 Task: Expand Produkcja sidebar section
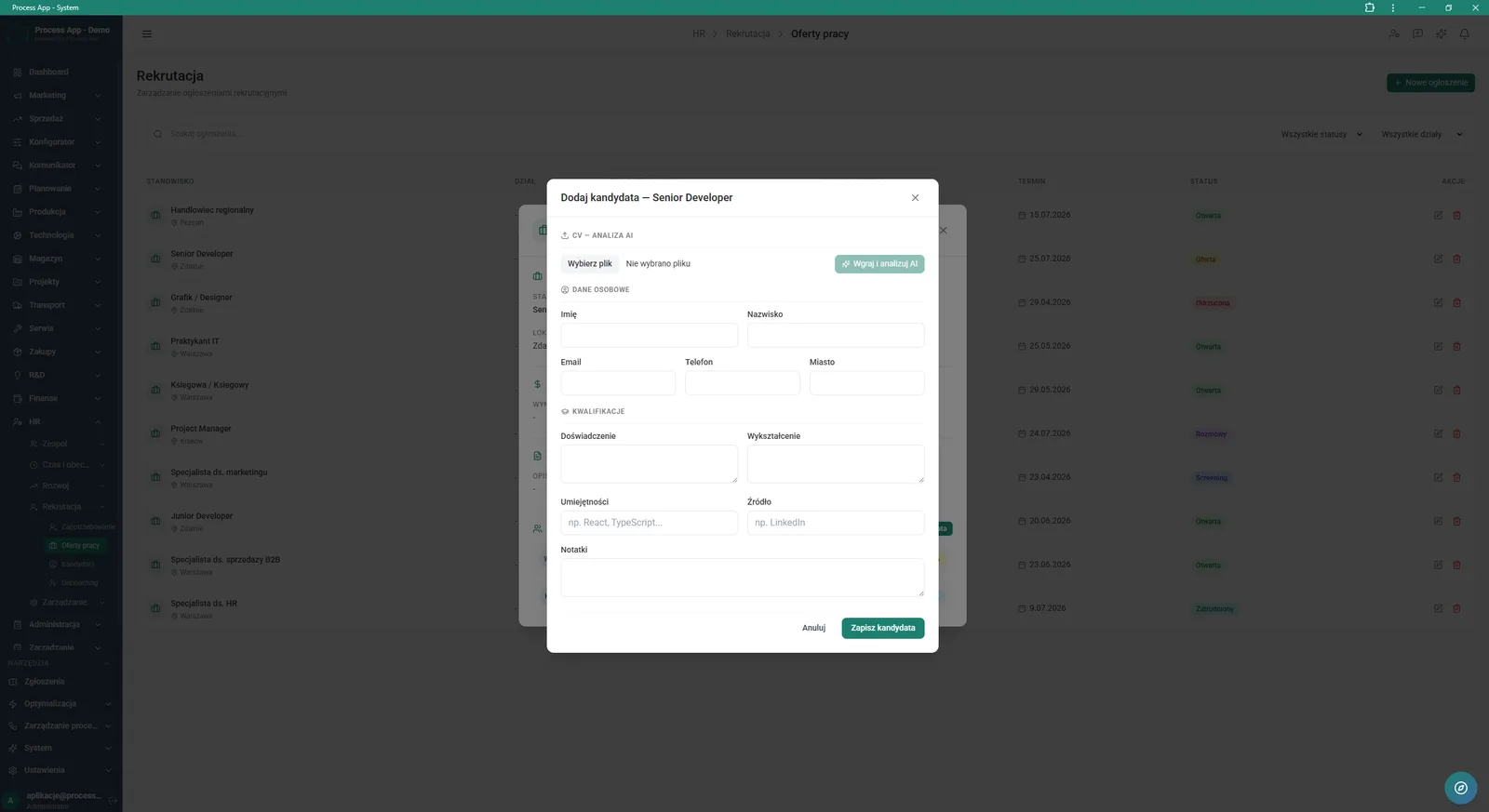coord(56,212)
